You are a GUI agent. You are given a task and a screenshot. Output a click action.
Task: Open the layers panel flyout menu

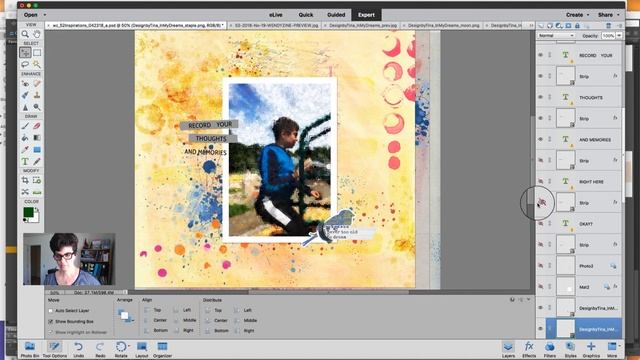pyautogui.click(x=620, y=25)
